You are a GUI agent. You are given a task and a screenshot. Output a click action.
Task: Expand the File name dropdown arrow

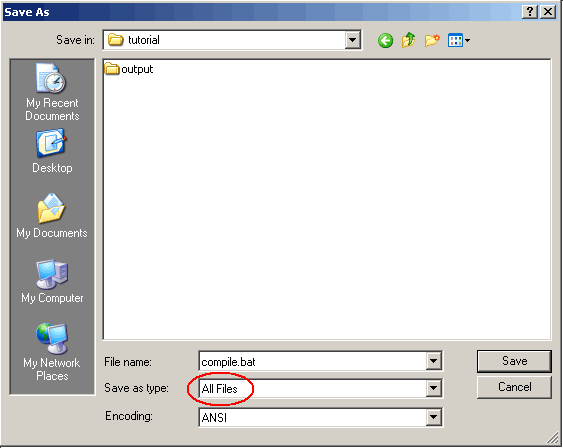(433, 361)
